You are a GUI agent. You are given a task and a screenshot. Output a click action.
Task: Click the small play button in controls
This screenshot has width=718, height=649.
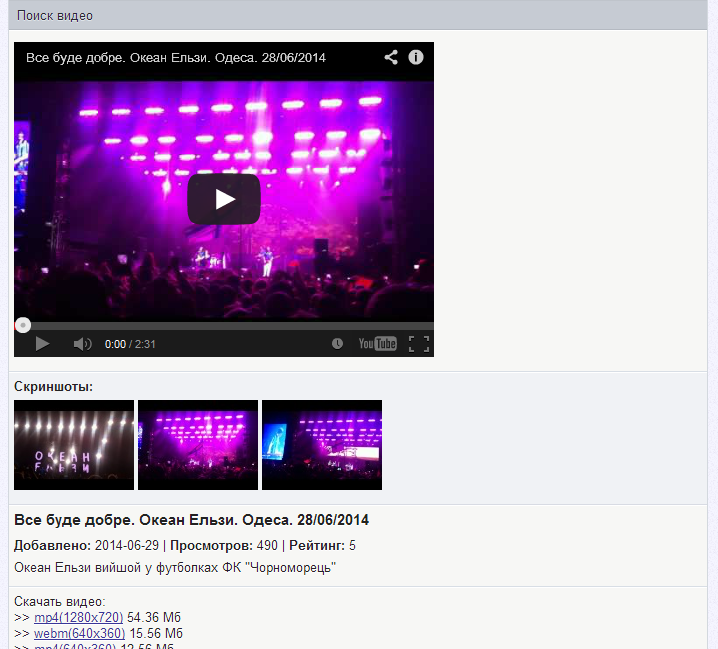pos(42,344)
